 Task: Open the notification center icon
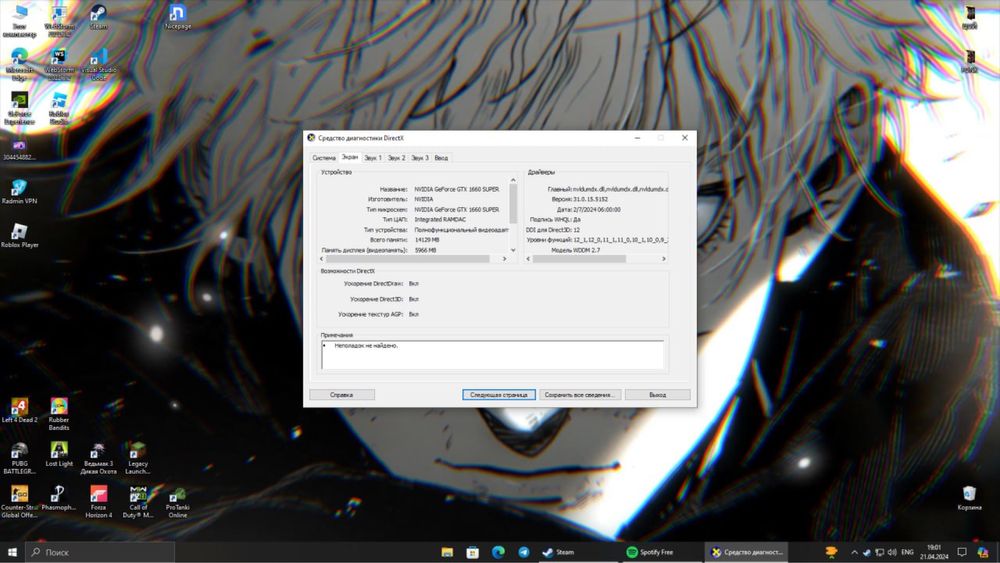pos(962,552)
